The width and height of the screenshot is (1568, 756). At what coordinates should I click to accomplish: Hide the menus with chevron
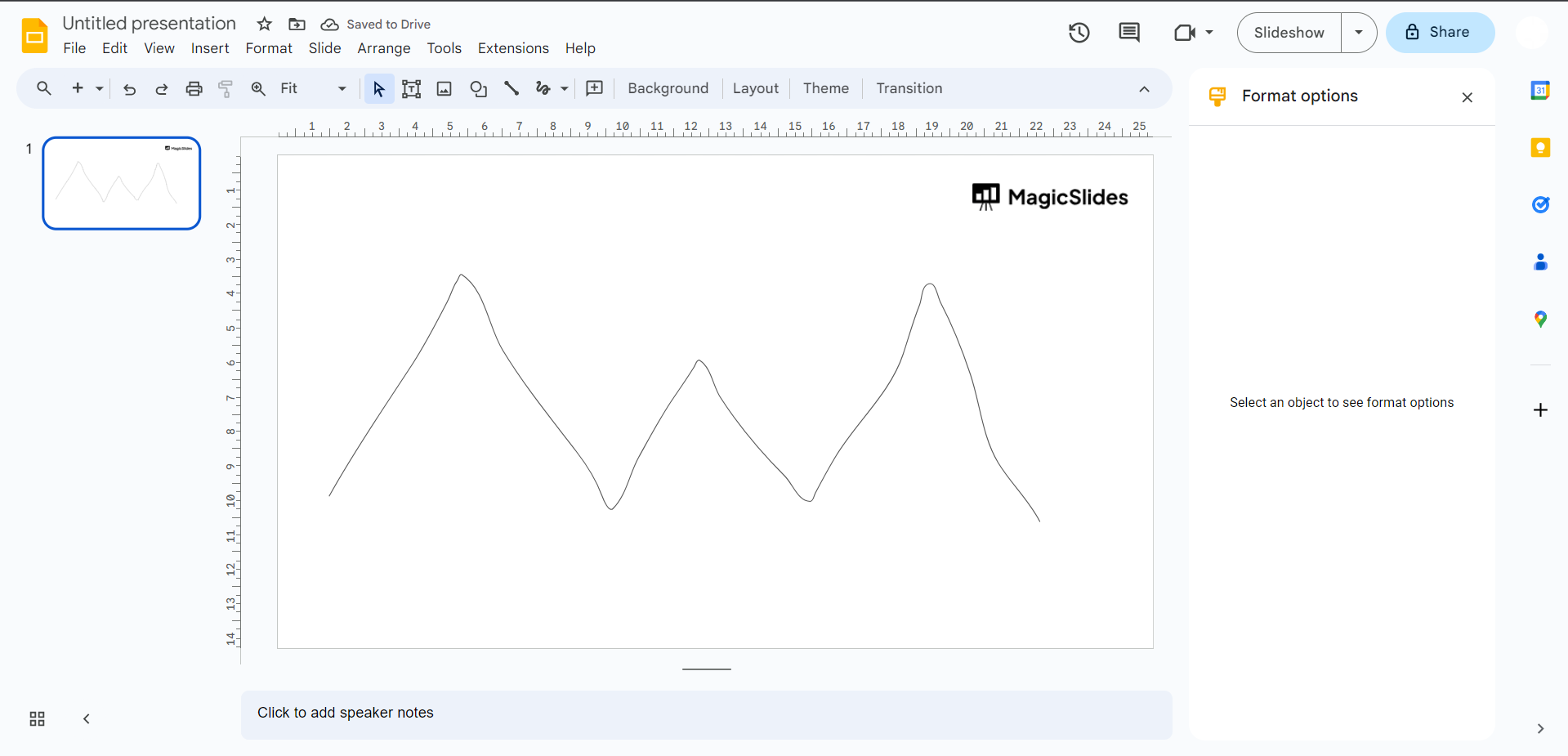click(1144, 89)
